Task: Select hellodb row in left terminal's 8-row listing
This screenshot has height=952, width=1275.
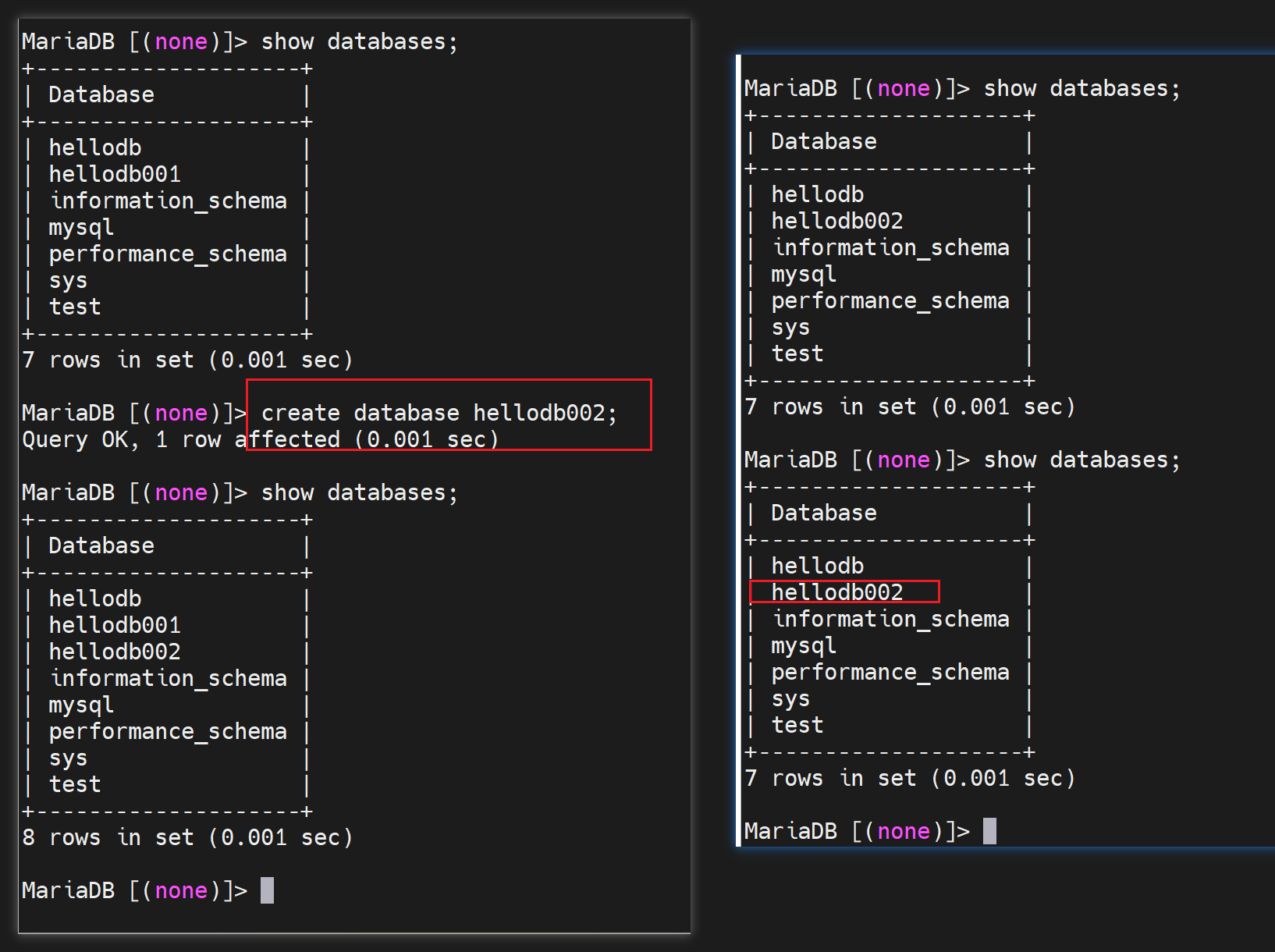Action: (95, 599)
